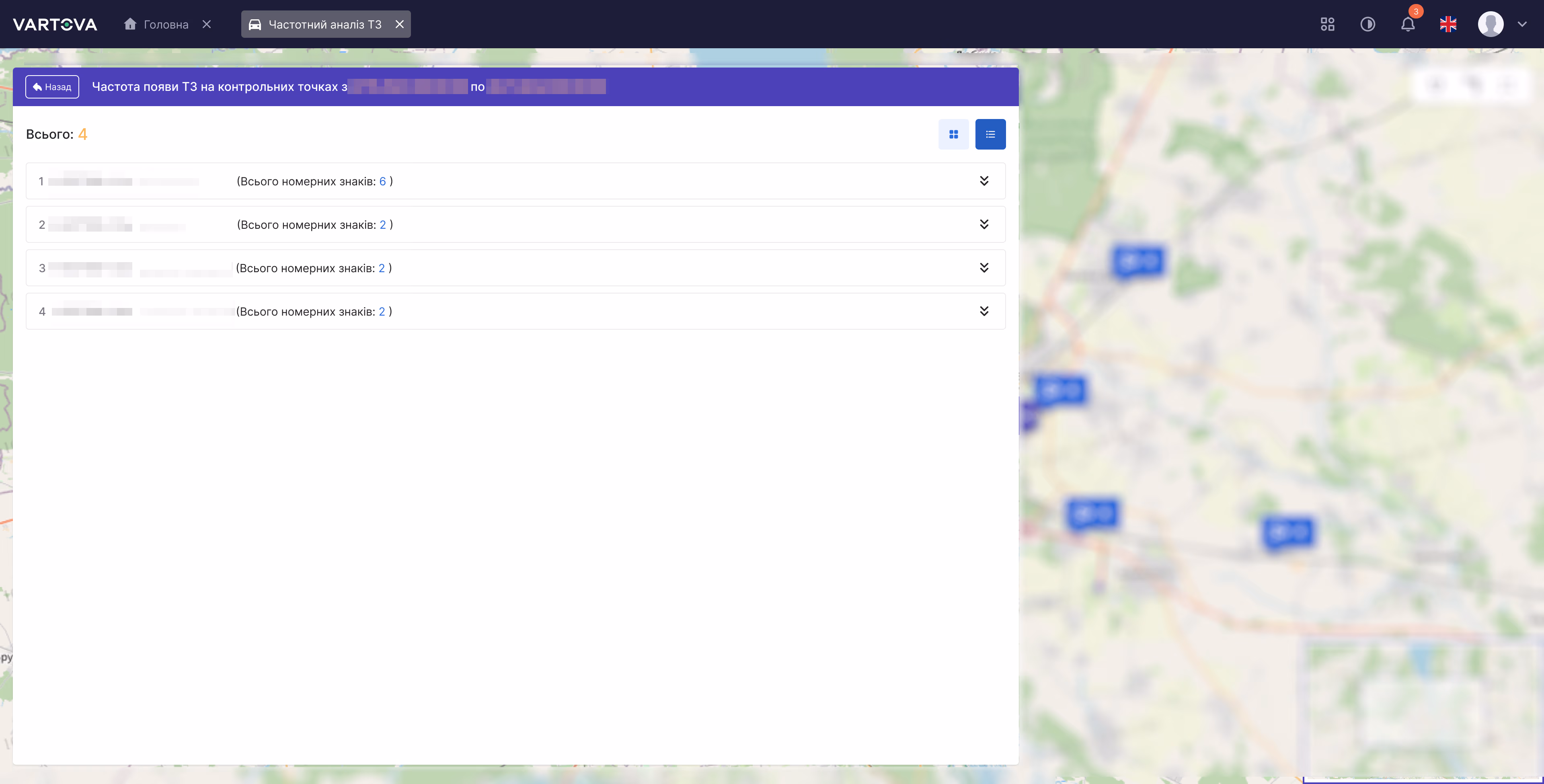
Task: Click the home icon in Головна tab
Action: tap(130, 24)
